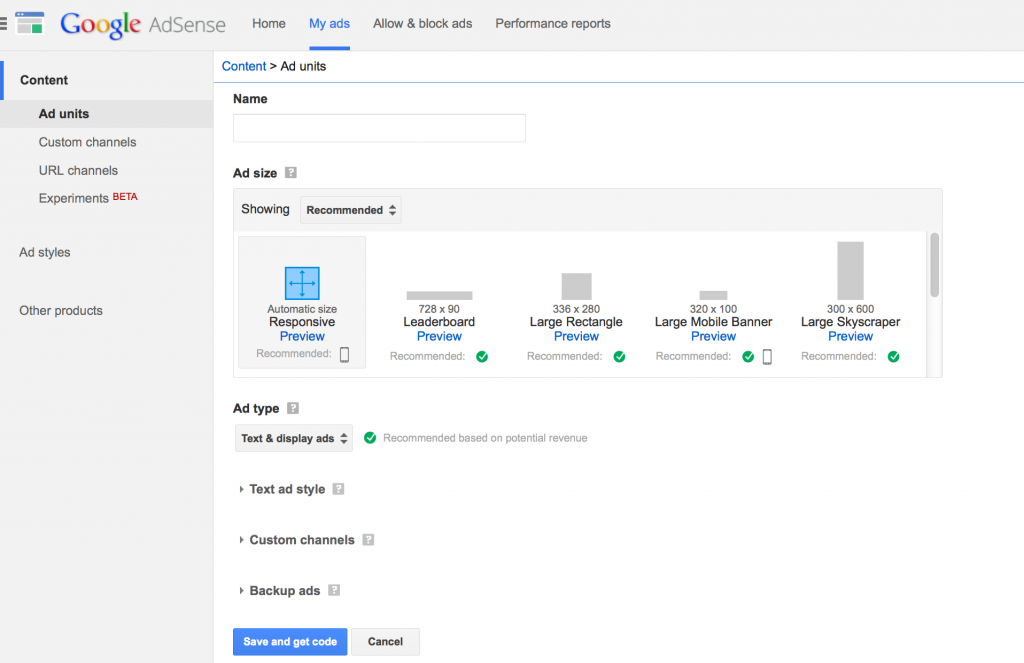Open the Text & display ads dropdown
This screenshot has width=1024, height=663.
[x=294, y=438]
